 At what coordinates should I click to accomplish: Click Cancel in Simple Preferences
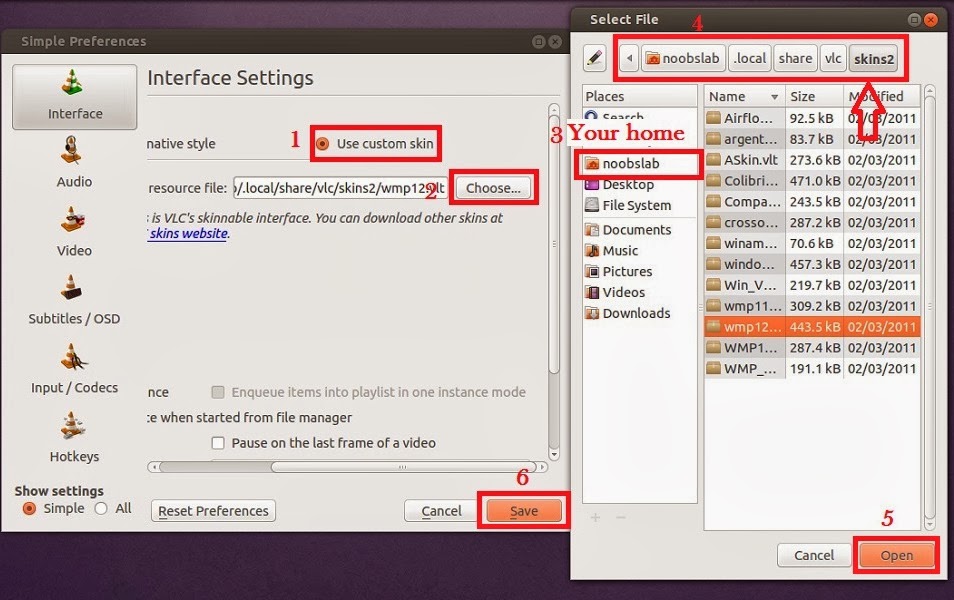coord(442,511)
